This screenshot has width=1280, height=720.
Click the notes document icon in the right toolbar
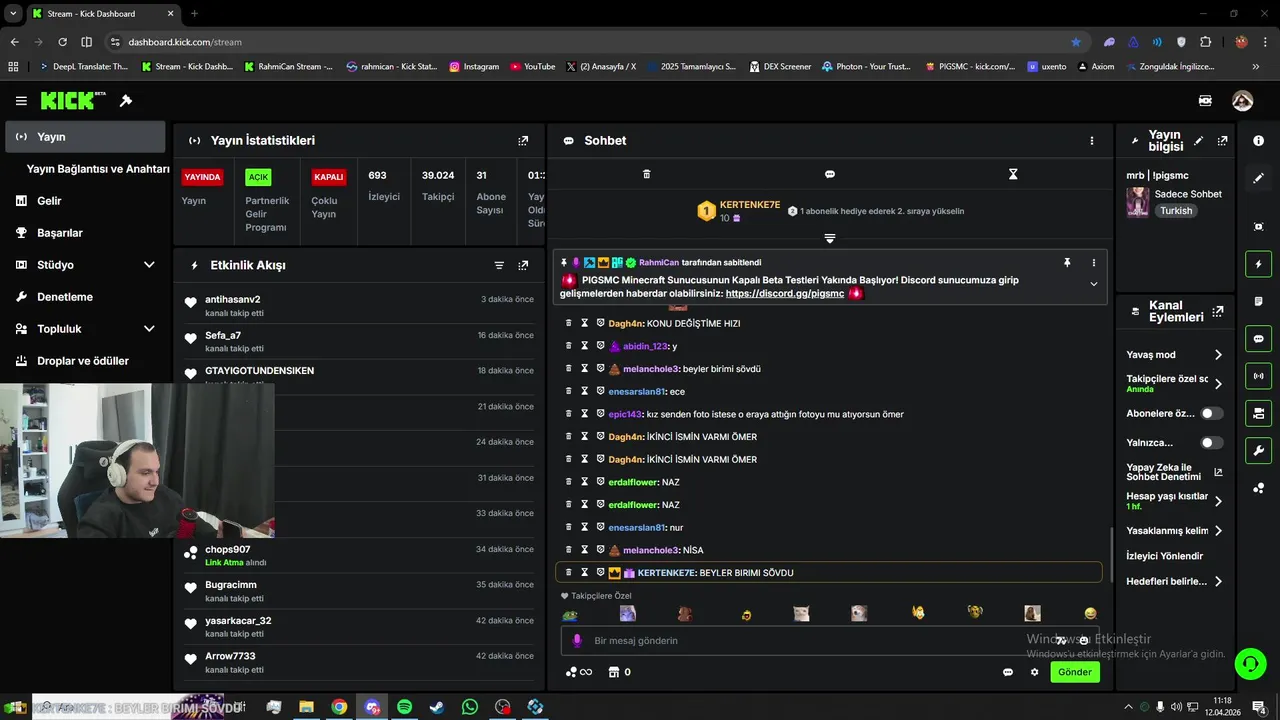click(x=1258, y=302)
